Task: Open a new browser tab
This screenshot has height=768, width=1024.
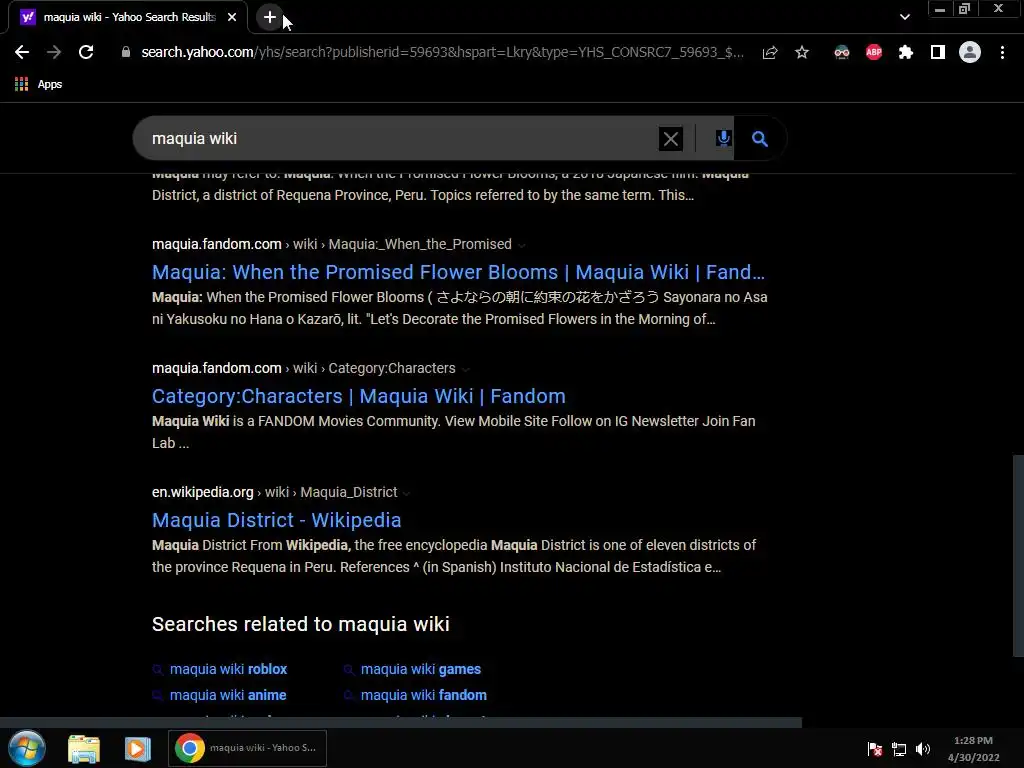Action: (x=270, y=17)
